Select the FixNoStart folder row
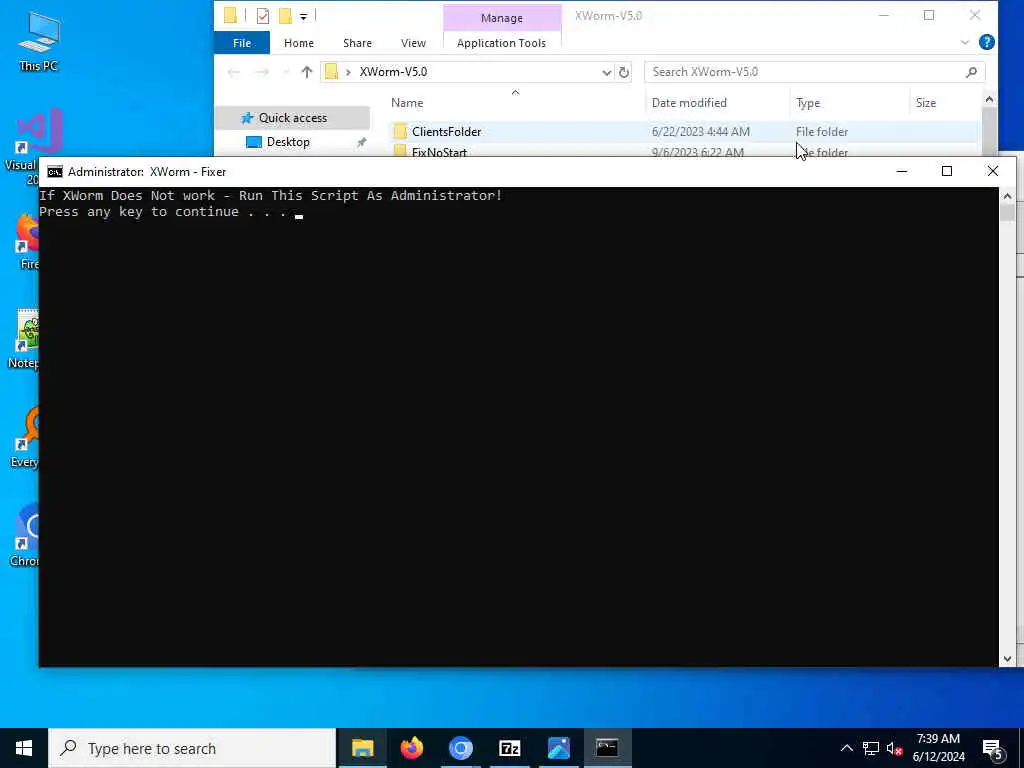The width and height of the screenshot is (1024, 768). [x=682, y=152]
